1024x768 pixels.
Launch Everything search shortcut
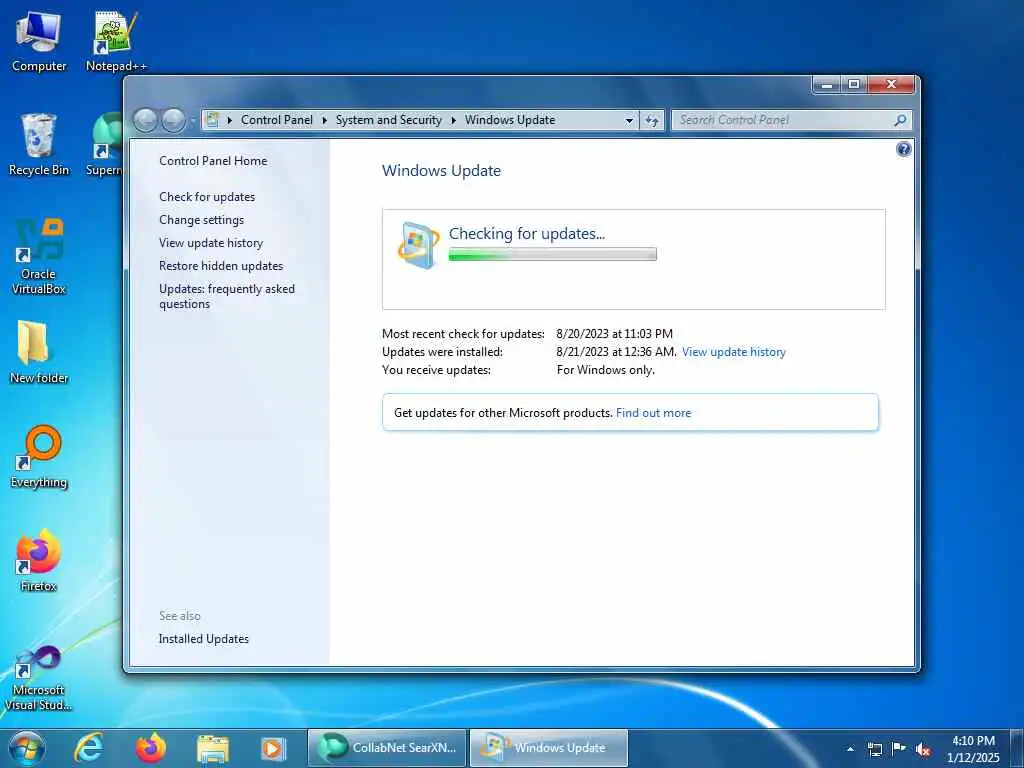39,456
